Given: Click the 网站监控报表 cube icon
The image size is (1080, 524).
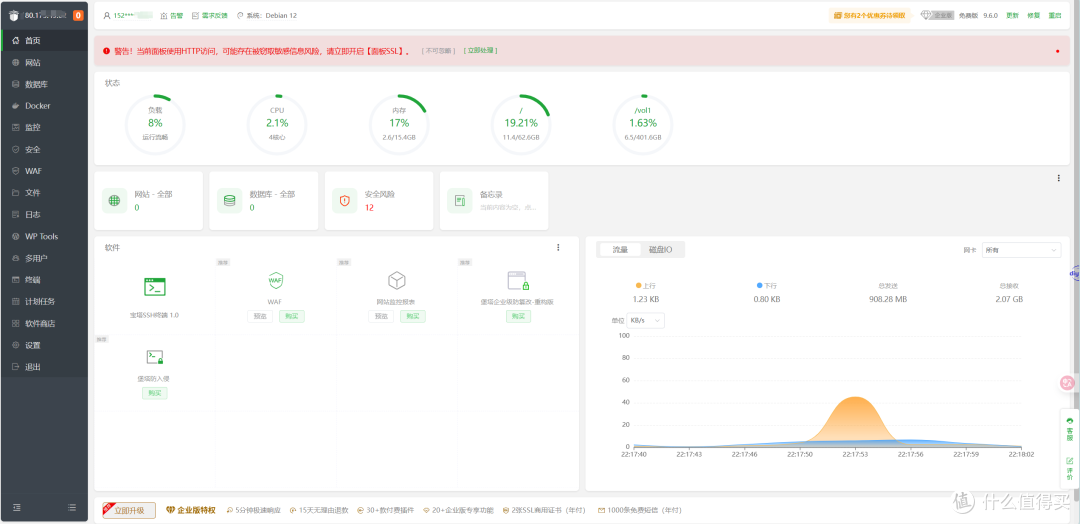Looking at the screenshot, I should coord(397,280).
